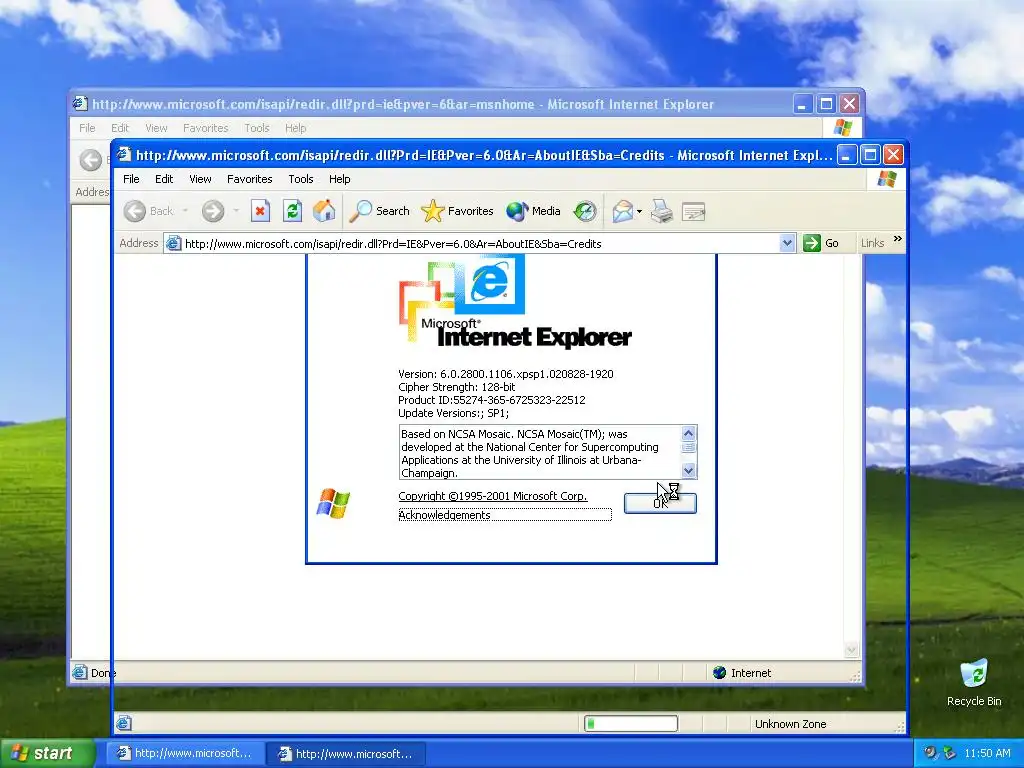Click the Mail envelope icon
This screenshot has height=768, width=1024.
click(622, 211)
